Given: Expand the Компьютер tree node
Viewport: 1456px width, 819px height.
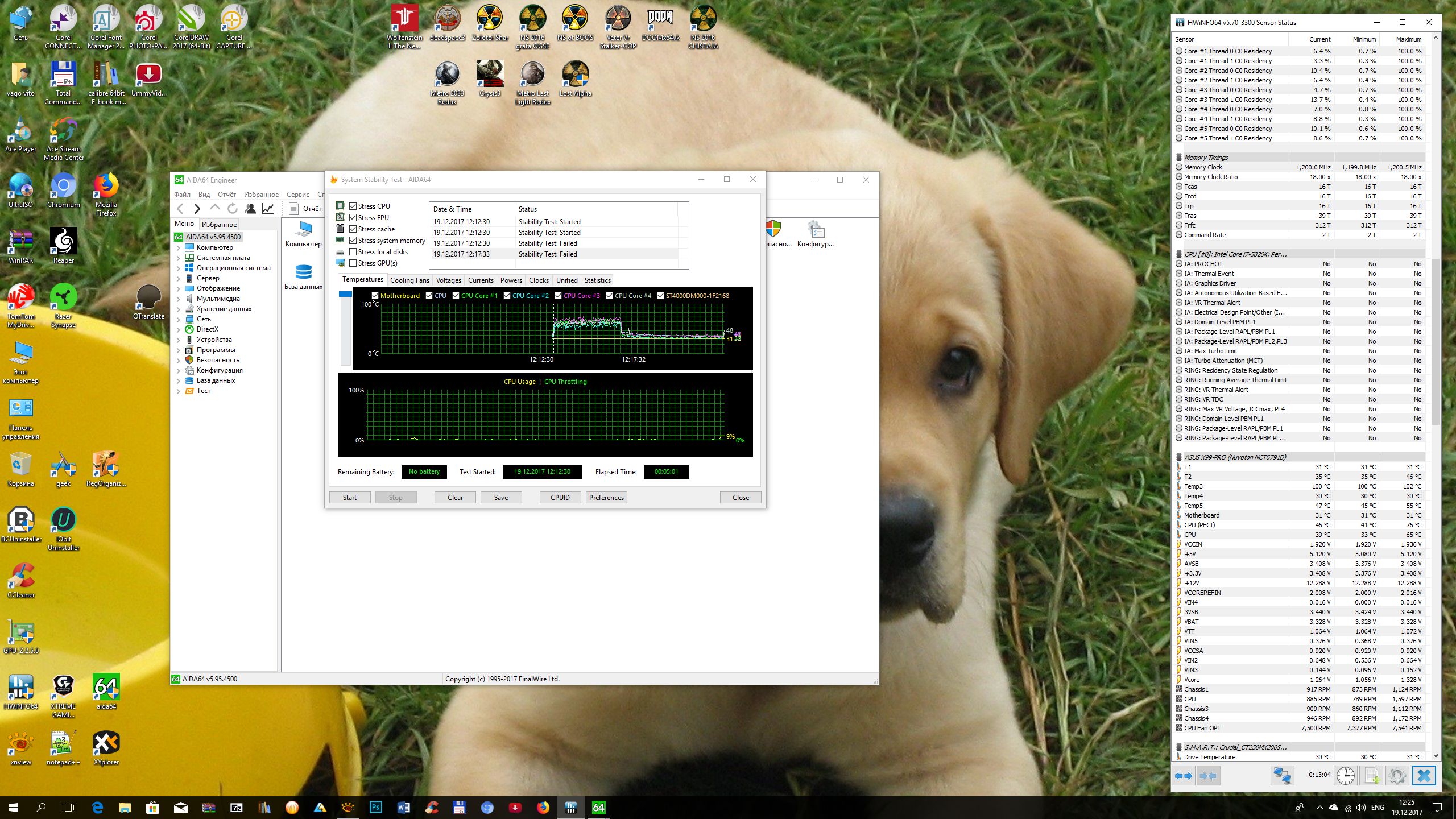Looking at the screenshot, I should pyautogui.click(x=179, y=247).
